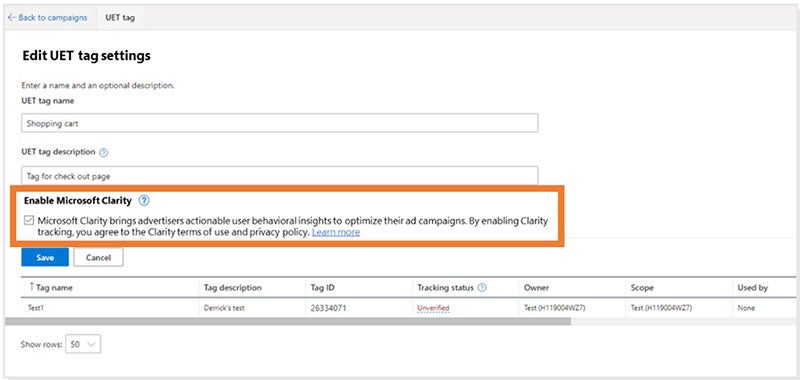This screenshot has height=380, width=800.
Task: Toggle the Microsoft Clarity checkbox
Action: coord(29,221)
